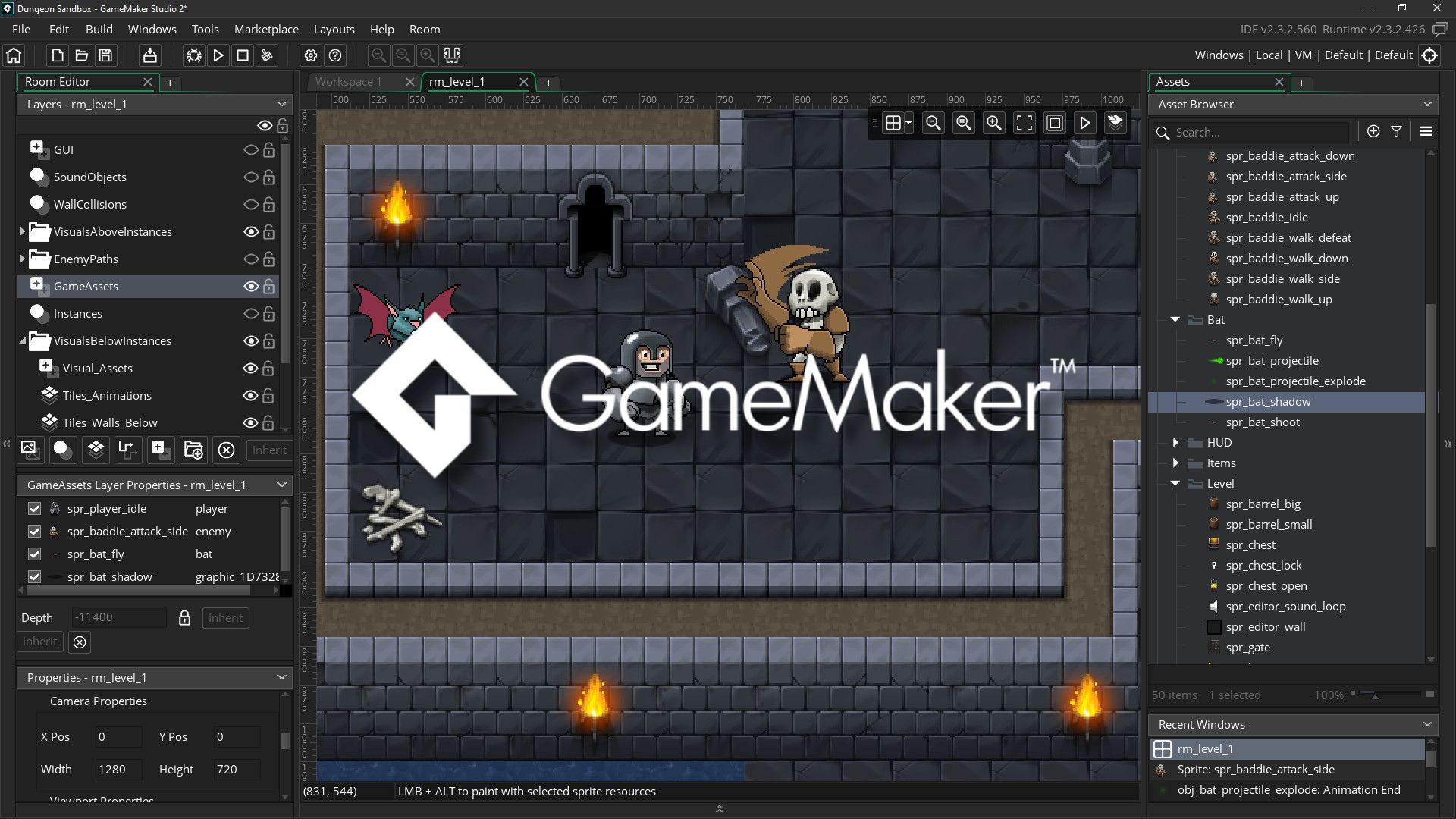Hide the GameAssets layer
Viewport: 1456px width, 819px height.
click(251, 287)
